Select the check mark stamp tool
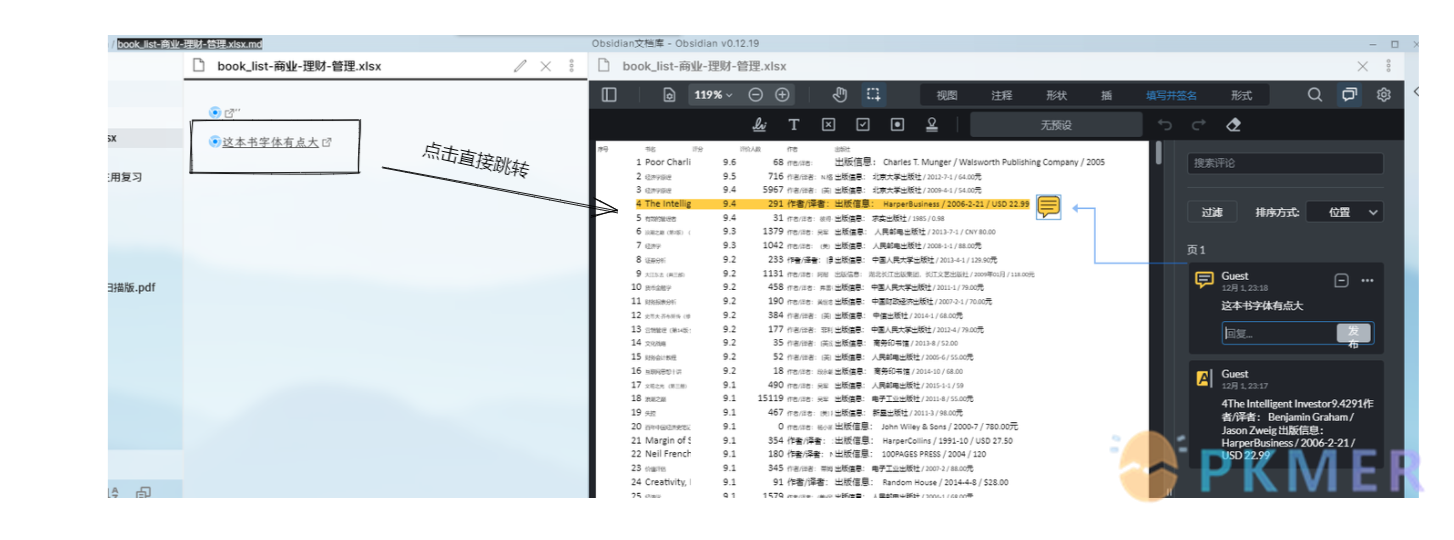 click(x=863, y=125)
